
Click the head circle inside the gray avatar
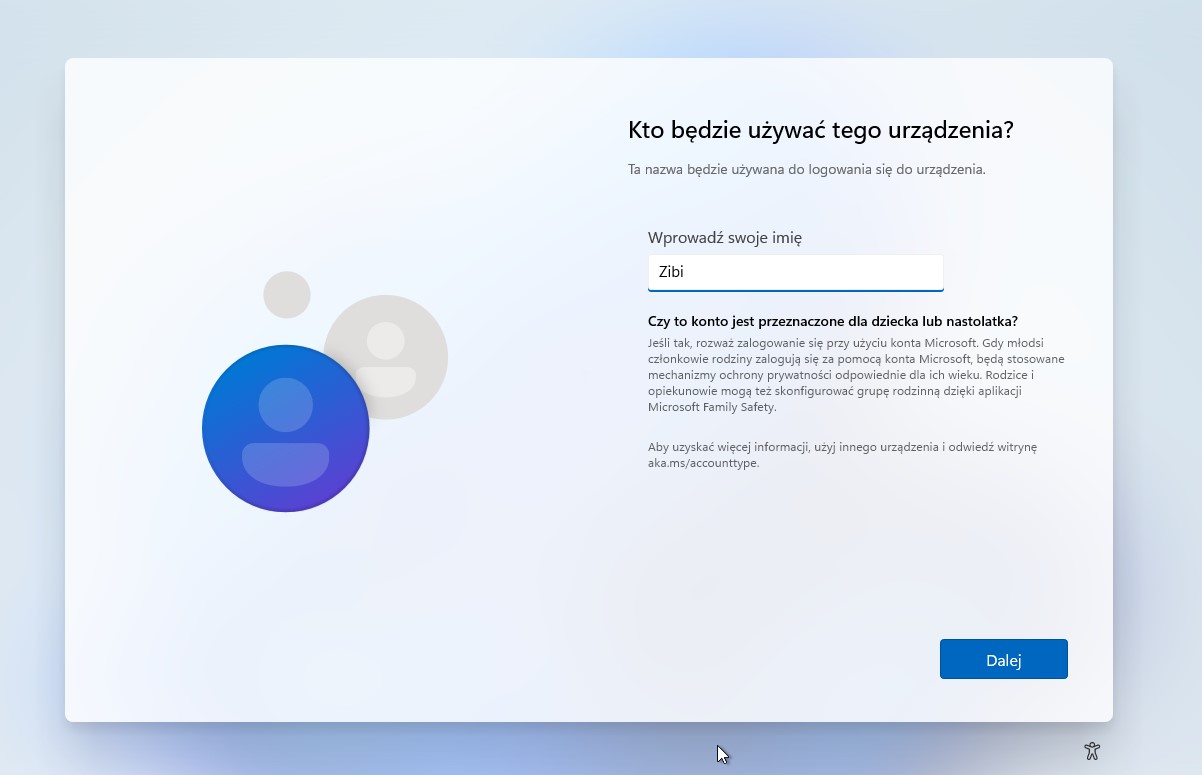[x=386, y=340]
